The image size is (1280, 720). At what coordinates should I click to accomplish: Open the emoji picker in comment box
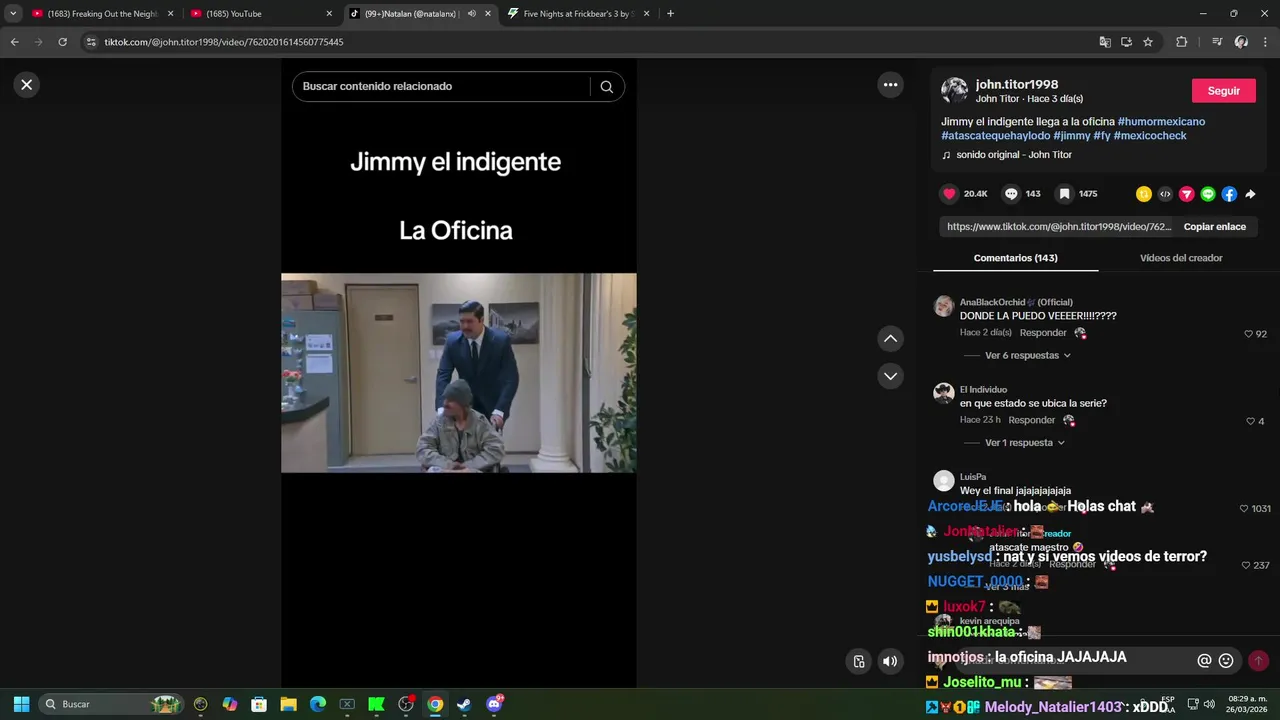(x=1226, y=661)
